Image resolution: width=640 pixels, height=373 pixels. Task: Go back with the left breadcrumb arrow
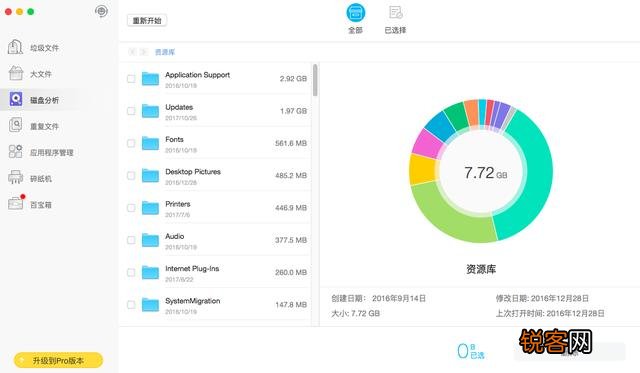(x=131, y=52)
